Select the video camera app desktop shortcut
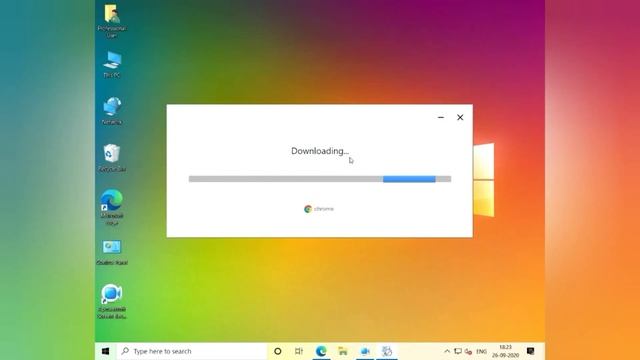 (112, 301)
